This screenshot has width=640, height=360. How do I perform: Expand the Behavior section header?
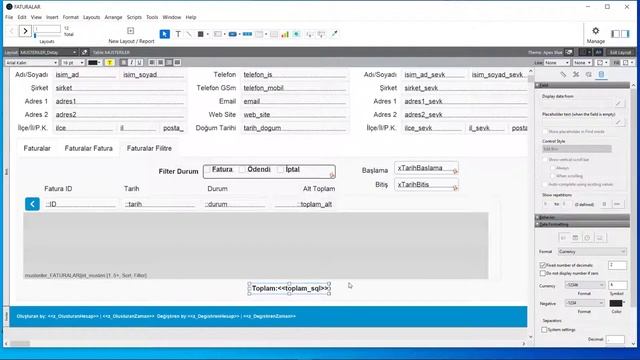click(x=582, y=217)
